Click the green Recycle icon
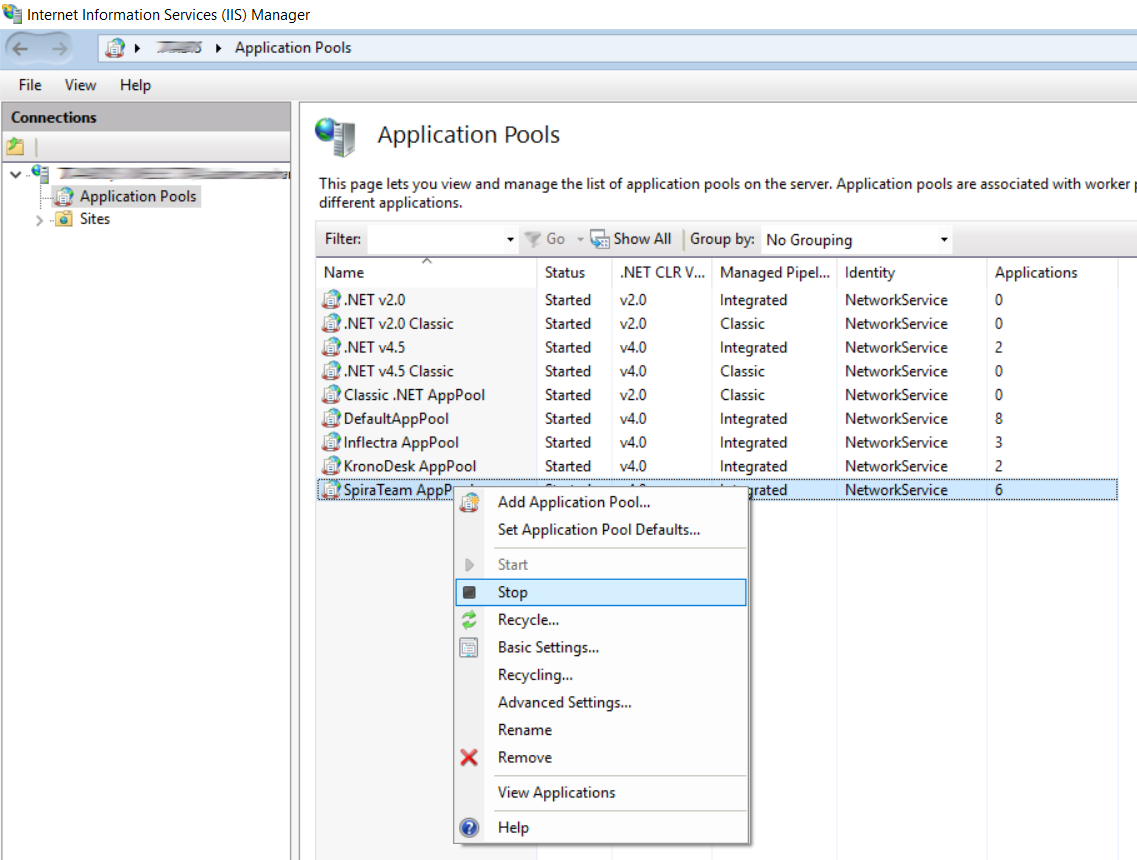This screenshot has width=1137, height=860. [x=469, y=620]
